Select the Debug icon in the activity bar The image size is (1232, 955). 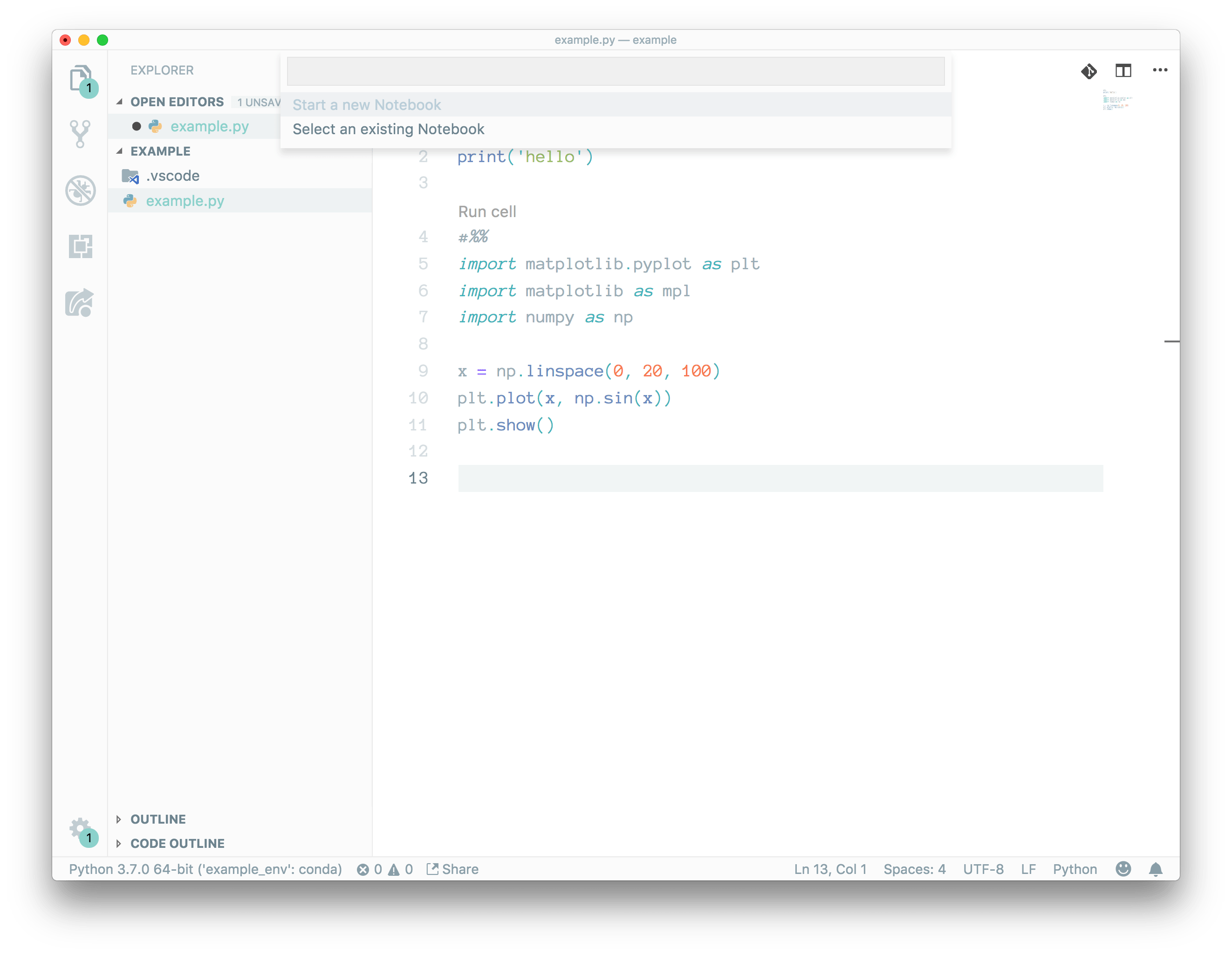(81, 190)
